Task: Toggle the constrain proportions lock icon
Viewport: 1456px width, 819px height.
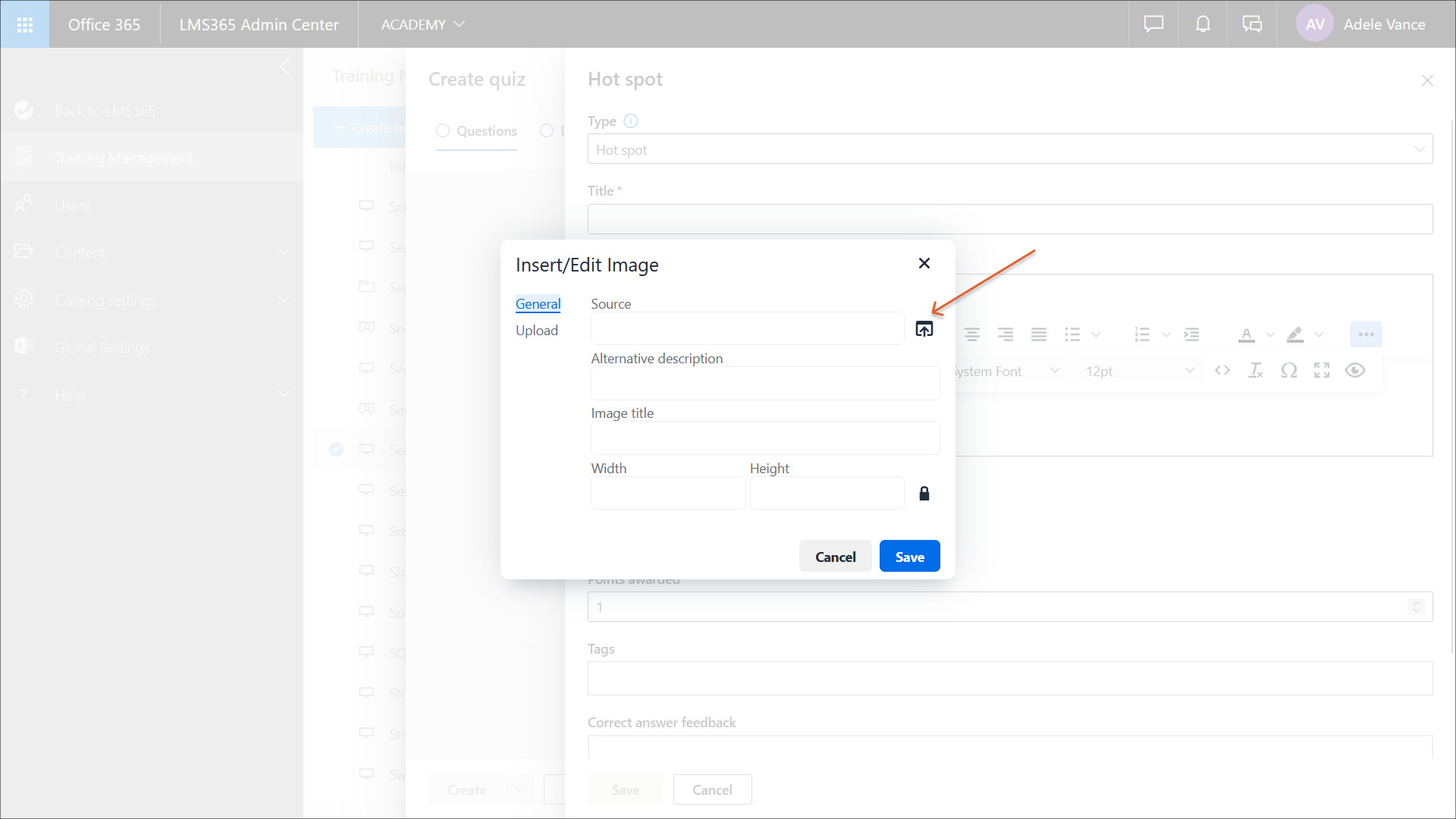Action: pyautogui.click(x=924, y=494)
